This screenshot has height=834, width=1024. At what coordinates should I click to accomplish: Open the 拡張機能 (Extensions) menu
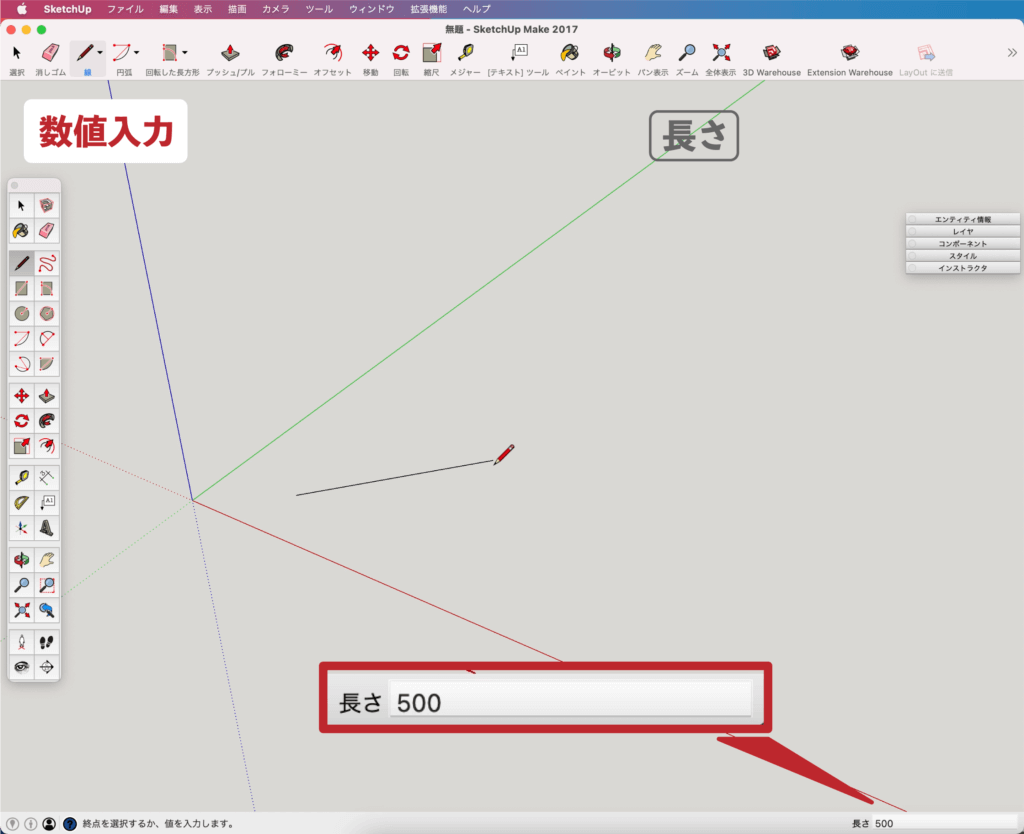(429, 8)
